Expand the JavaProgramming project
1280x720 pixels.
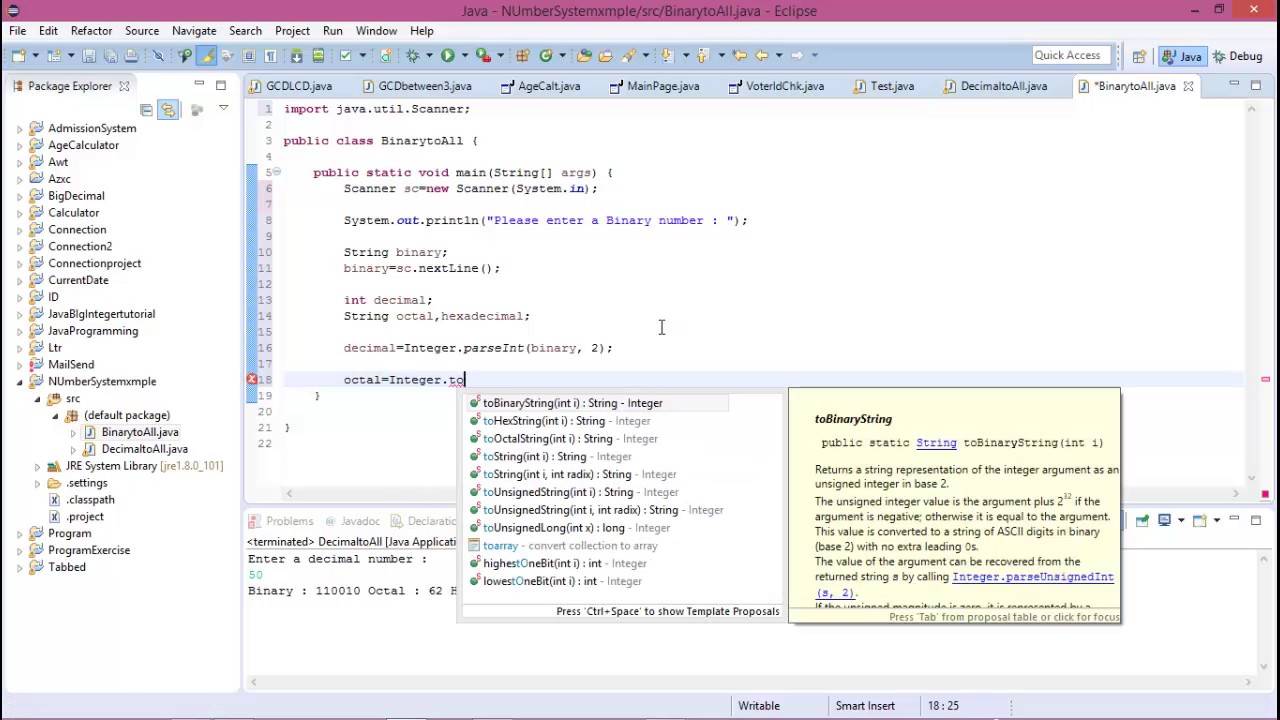click(x=19, y=331)
